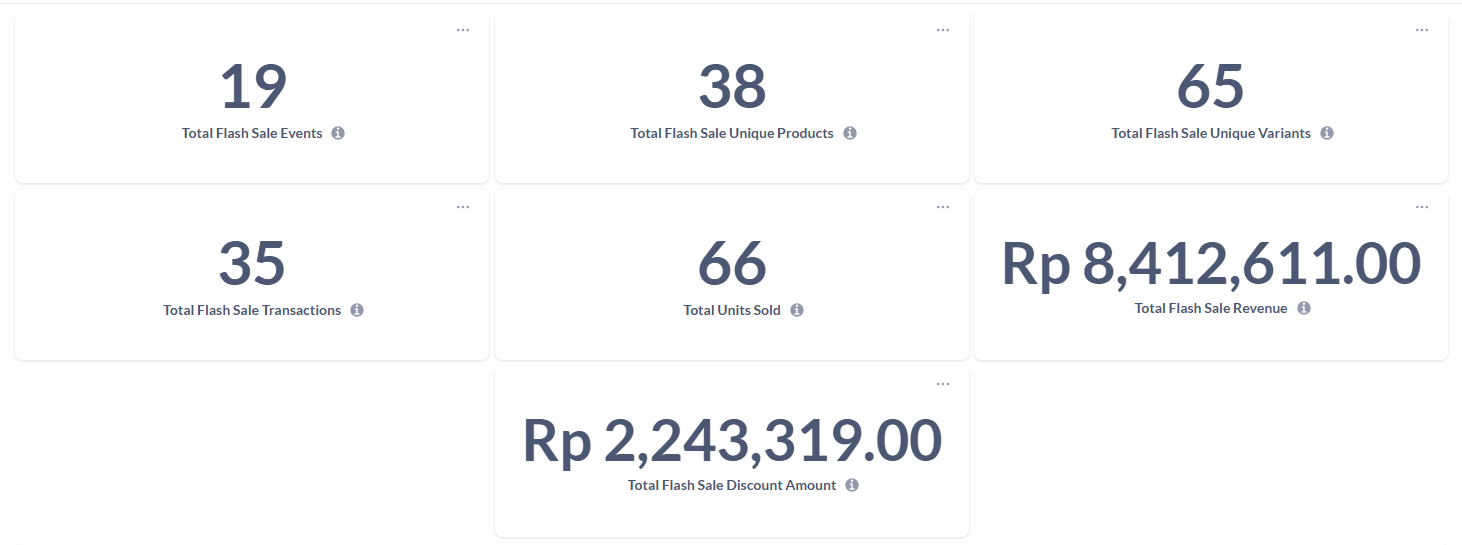Click the 35 transactions count value

coord(252,263)
